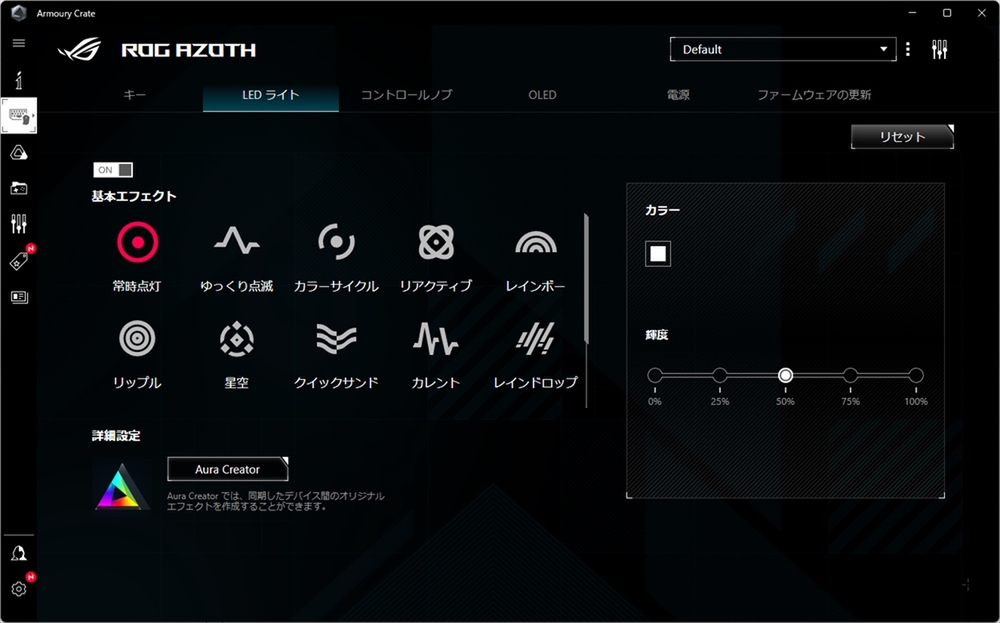1000x623 pixels.
Task: Switch to the LED ライト tab
Action: 270,95
